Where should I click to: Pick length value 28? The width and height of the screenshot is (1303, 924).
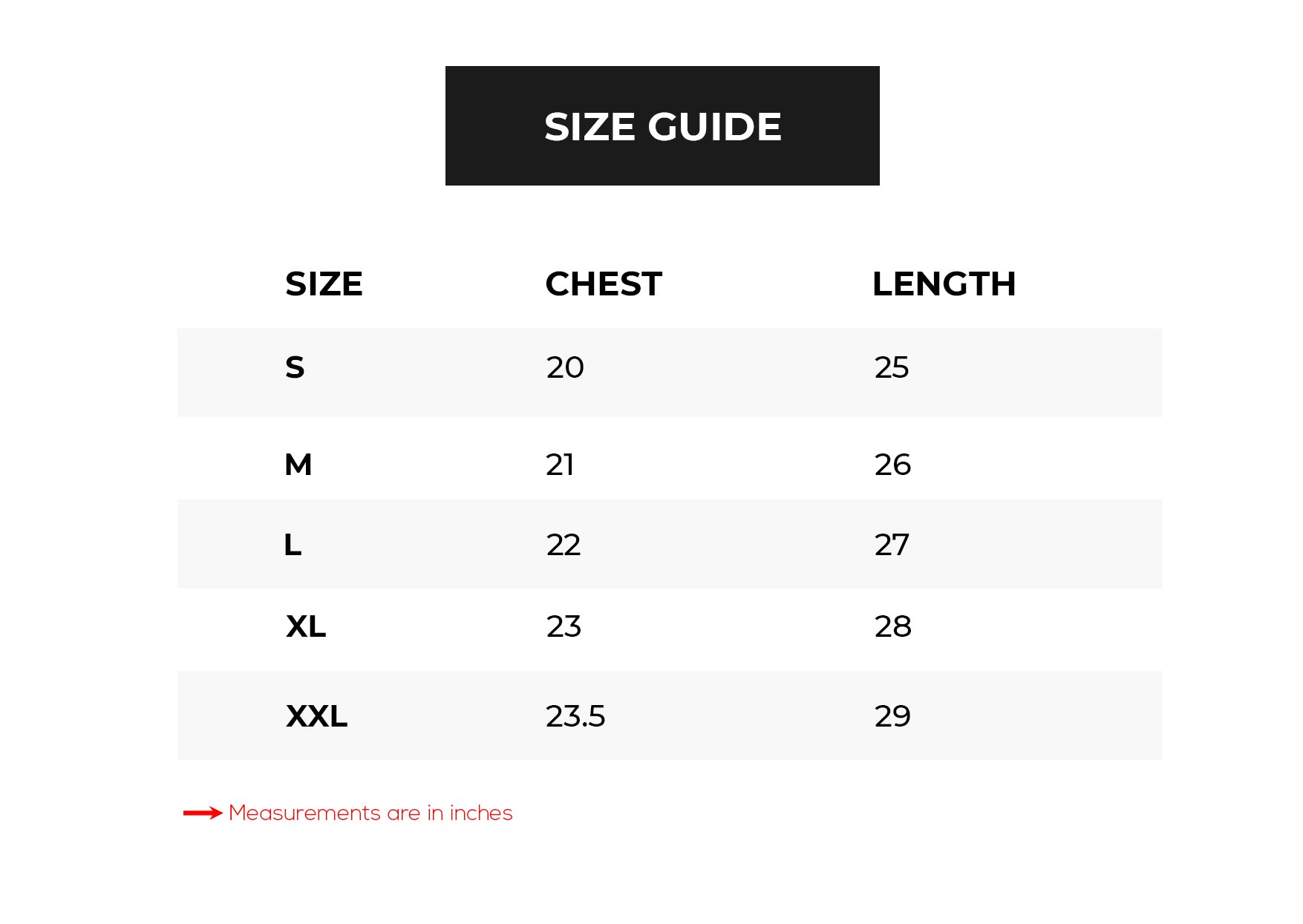coord(892,626)
